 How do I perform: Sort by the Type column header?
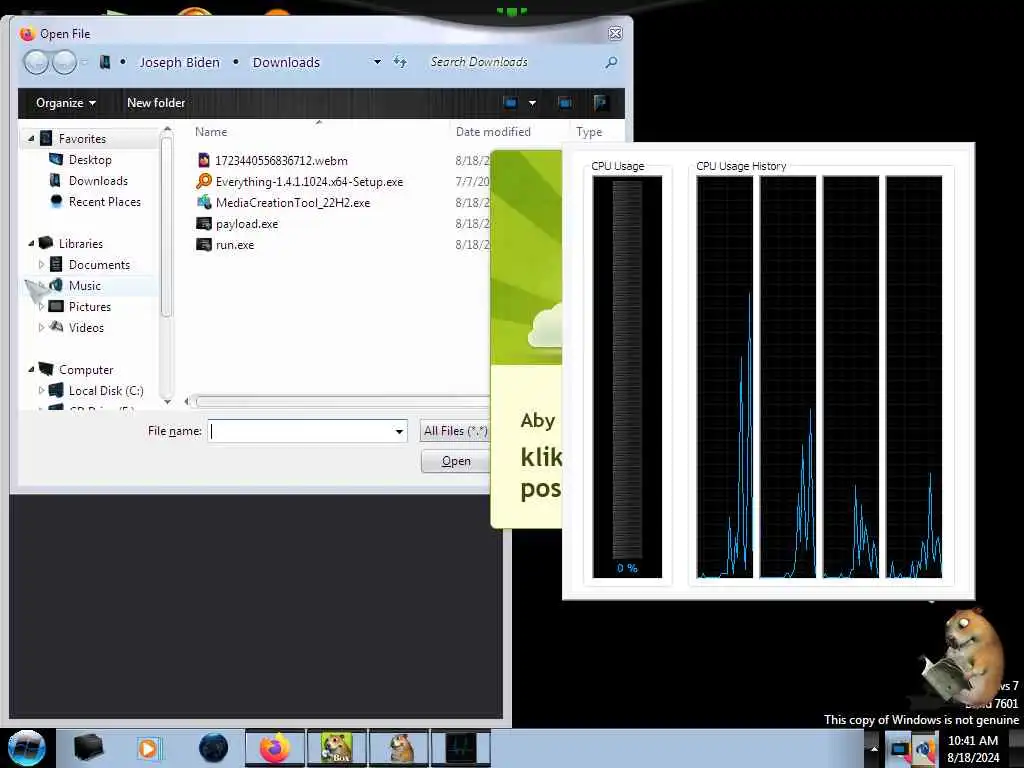tap(589, 132)
